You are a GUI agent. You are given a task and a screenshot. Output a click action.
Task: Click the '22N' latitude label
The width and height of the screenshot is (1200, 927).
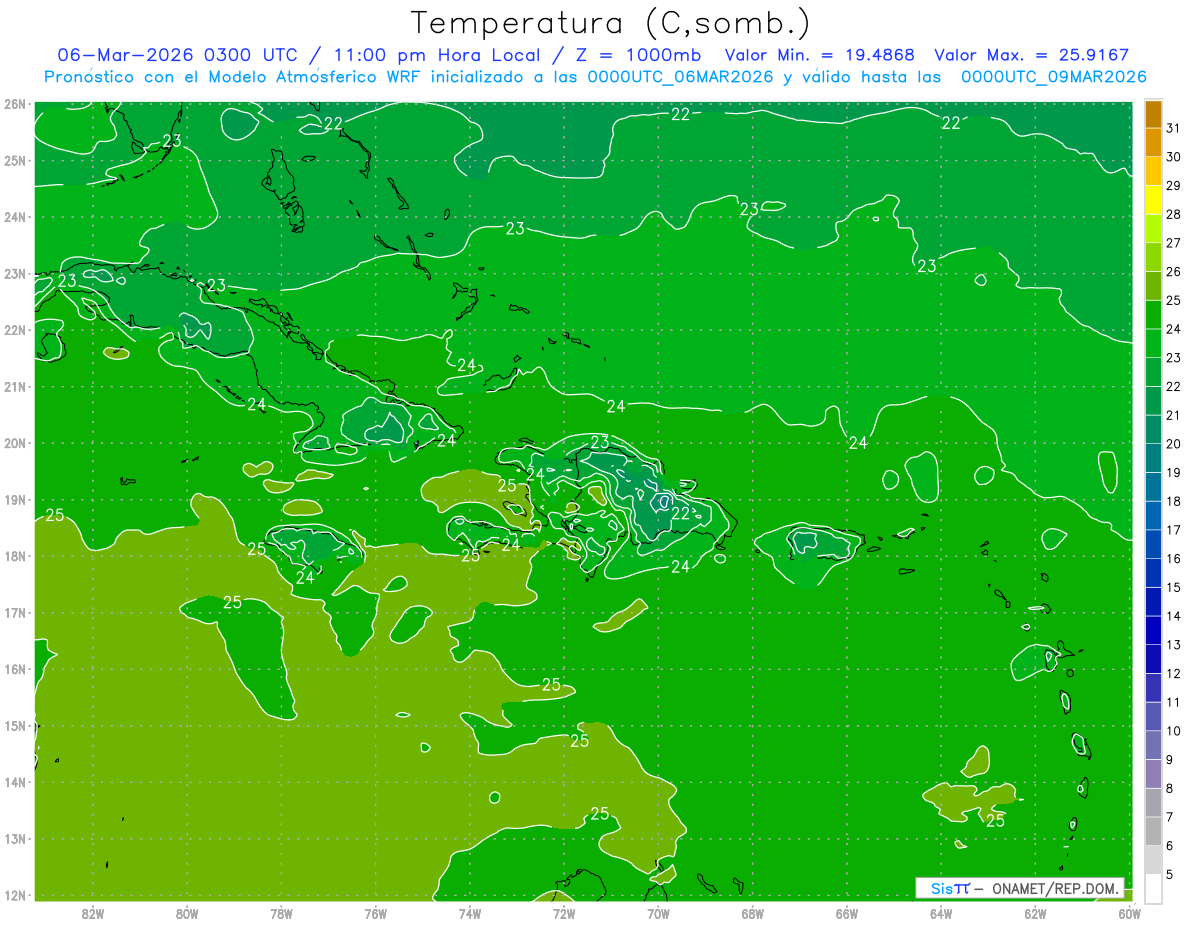[x=14, y=330]
